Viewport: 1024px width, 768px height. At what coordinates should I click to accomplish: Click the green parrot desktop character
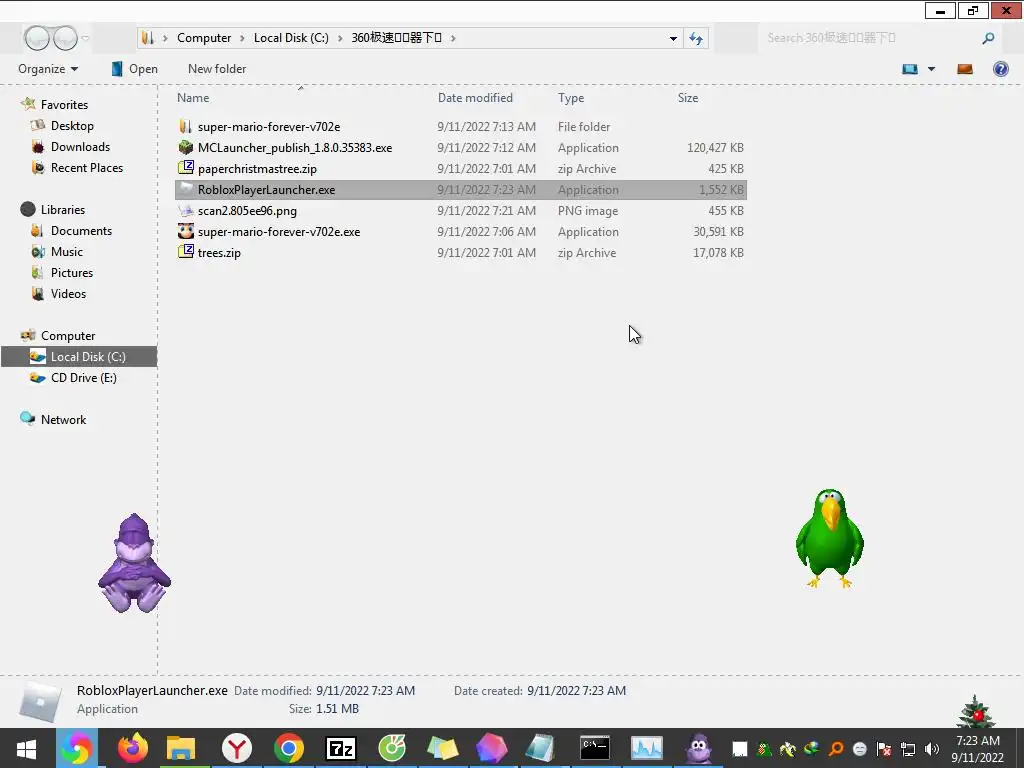pos(829,539)
